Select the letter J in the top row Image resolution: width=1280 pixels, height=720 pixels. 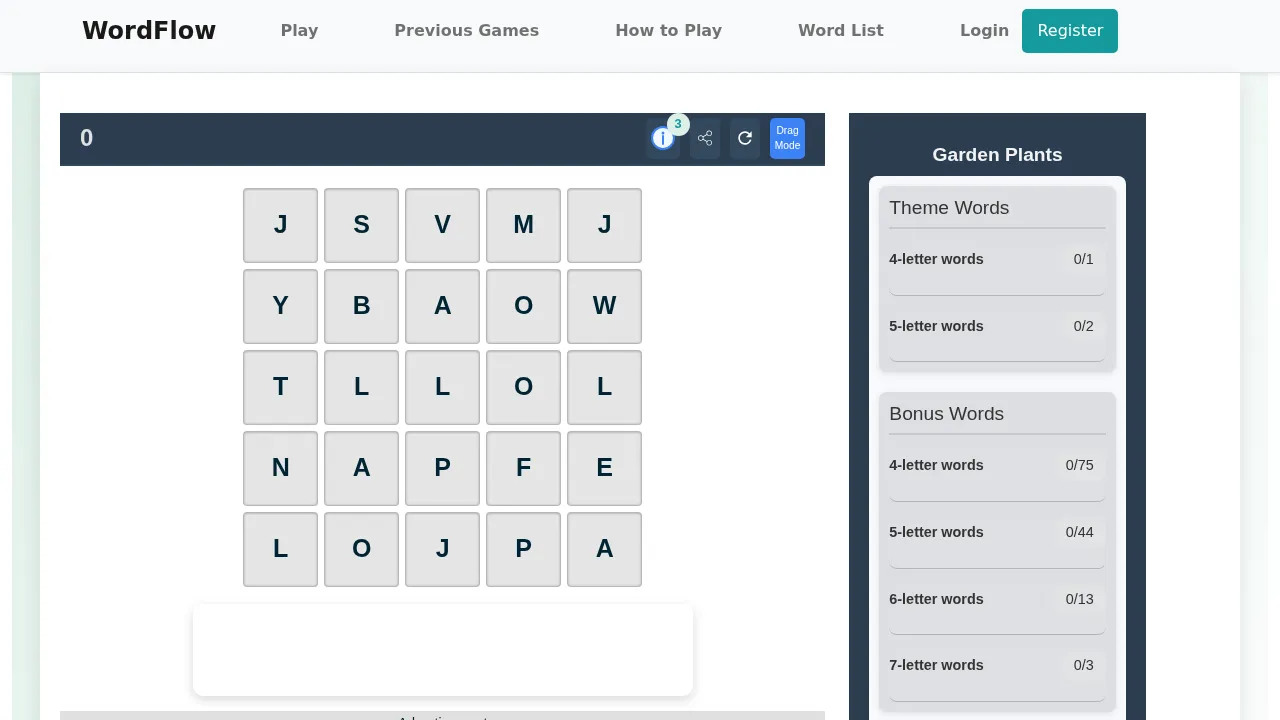pos(280,225)
